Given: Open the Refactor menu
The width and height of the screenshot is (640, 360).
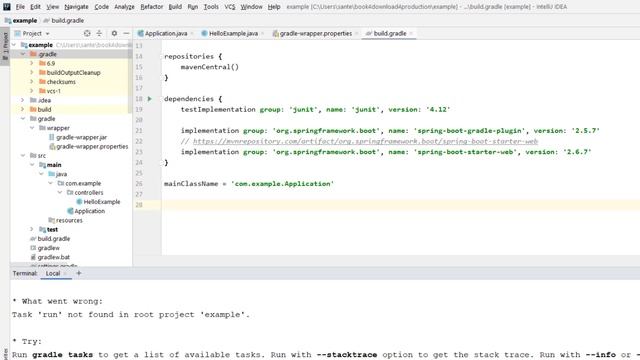Looking at the screenshot, I should click(151, 7).
